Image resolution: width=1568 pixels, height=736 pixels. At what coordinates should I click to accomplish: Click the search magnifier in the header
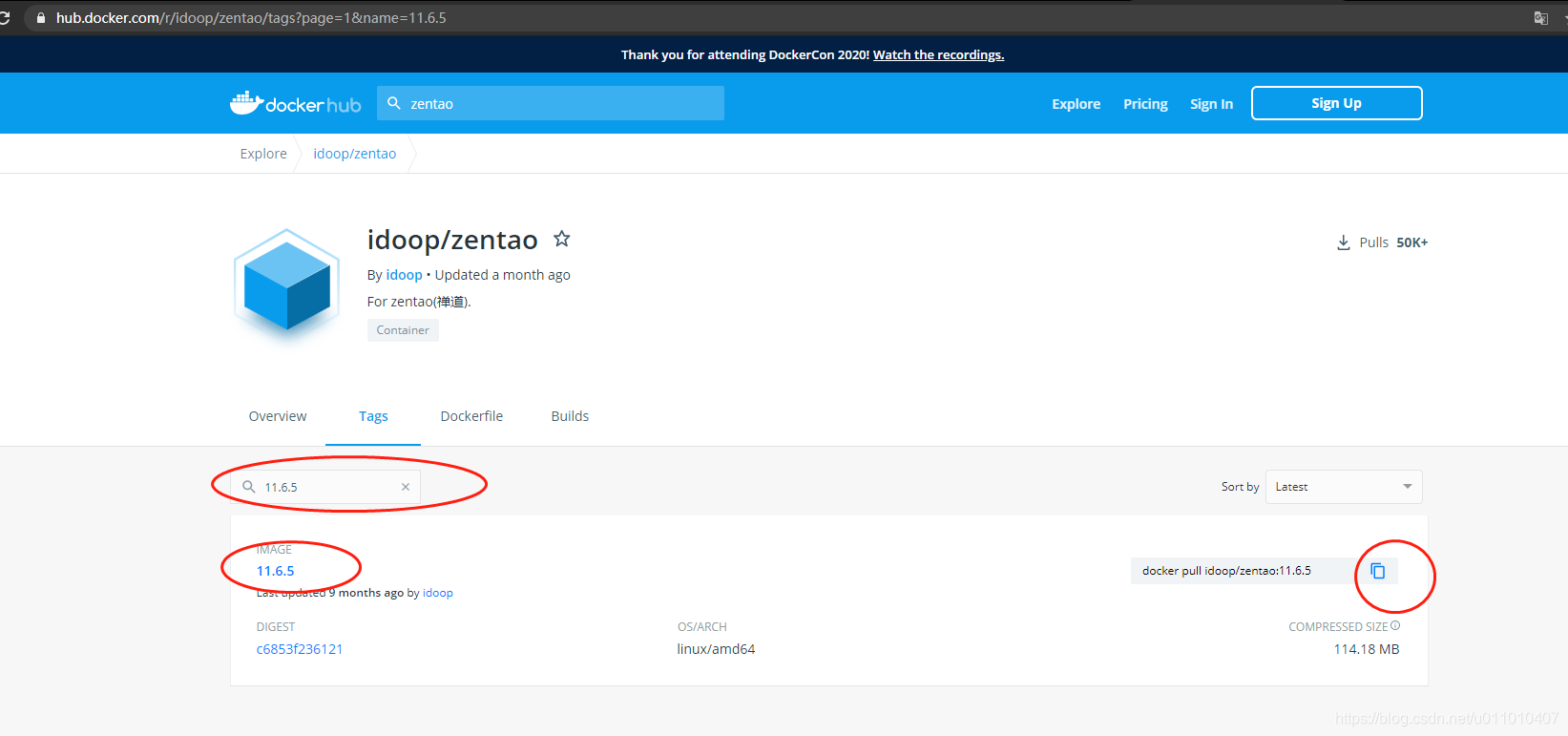(394, 103)
